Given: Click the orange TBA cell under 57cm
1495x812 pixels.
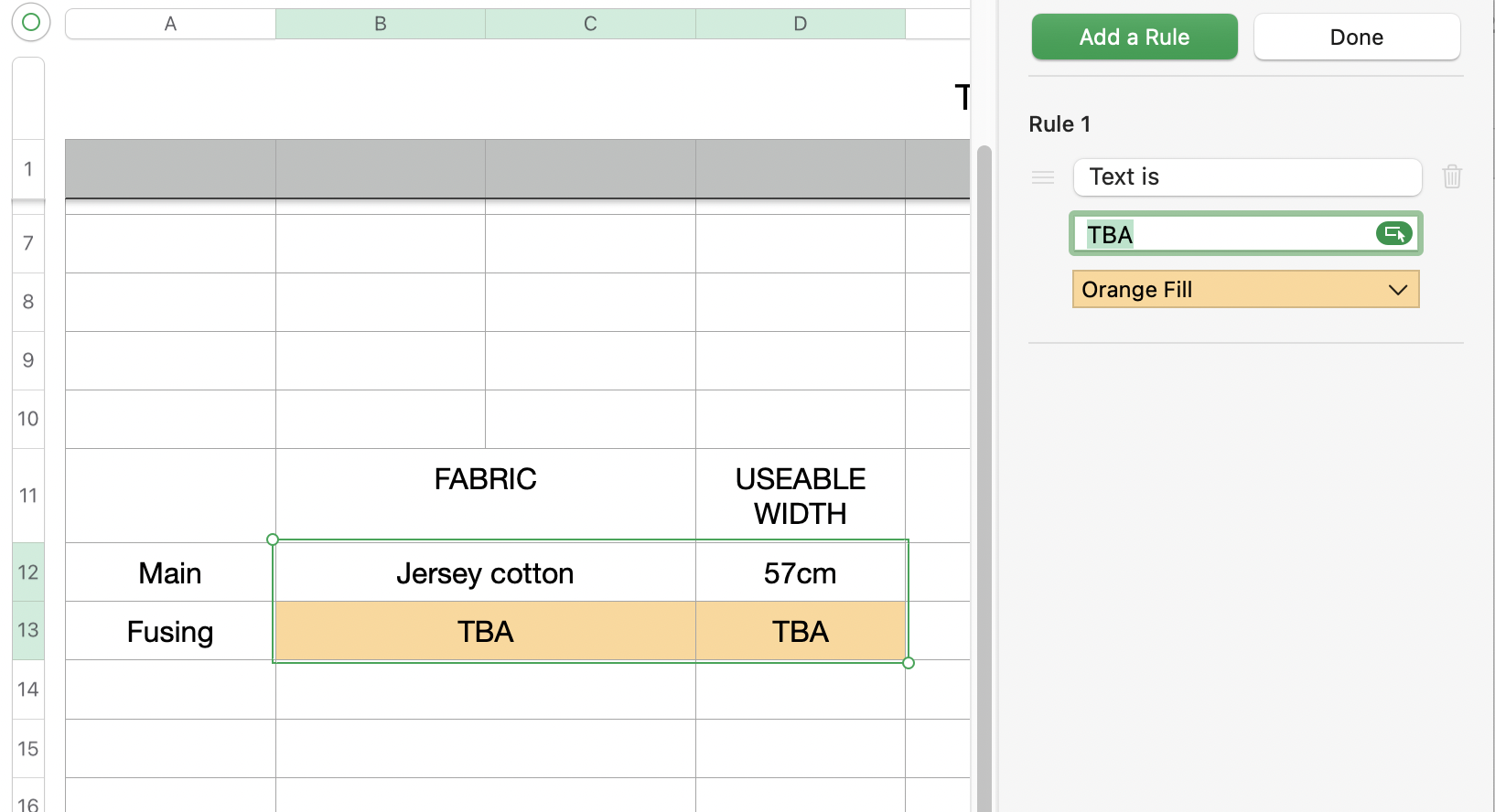Looking at the screenshot, I should point(800,632).
